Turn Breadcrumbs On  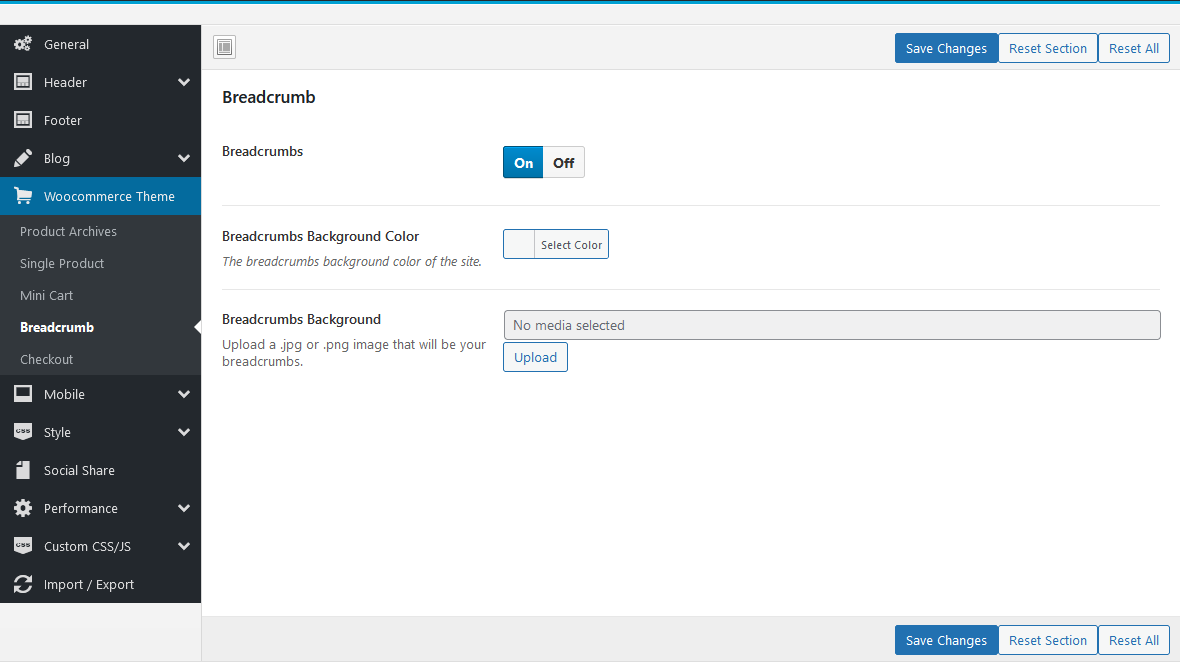[x=523, y=162]
